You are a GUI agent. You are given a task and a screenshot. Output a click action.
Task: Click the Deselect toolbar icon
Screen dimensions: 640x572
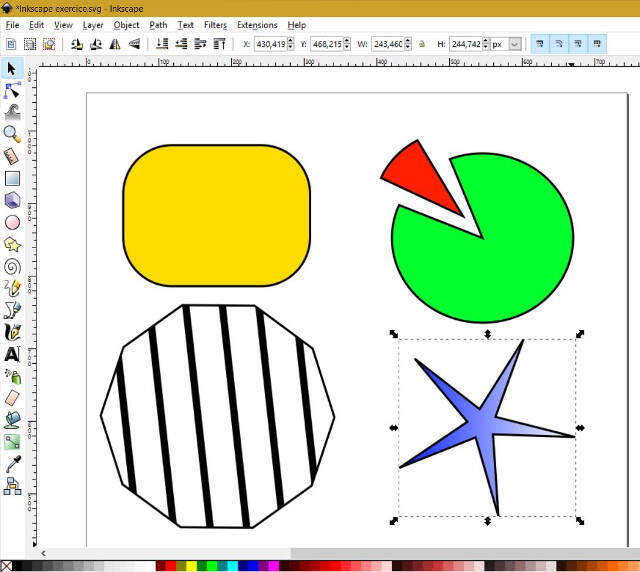click(x=49, y=44)
